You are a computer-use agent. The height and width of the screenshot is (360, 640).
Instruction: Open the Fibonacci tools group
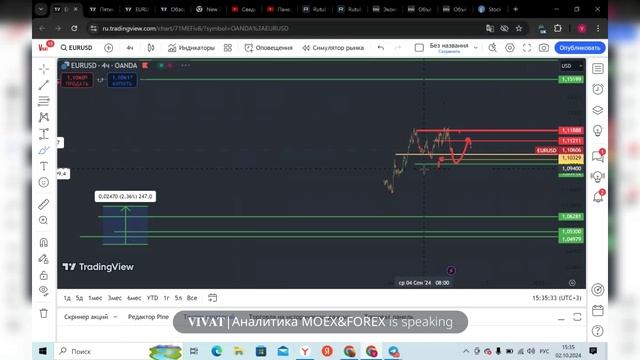[x=44, y=101]
